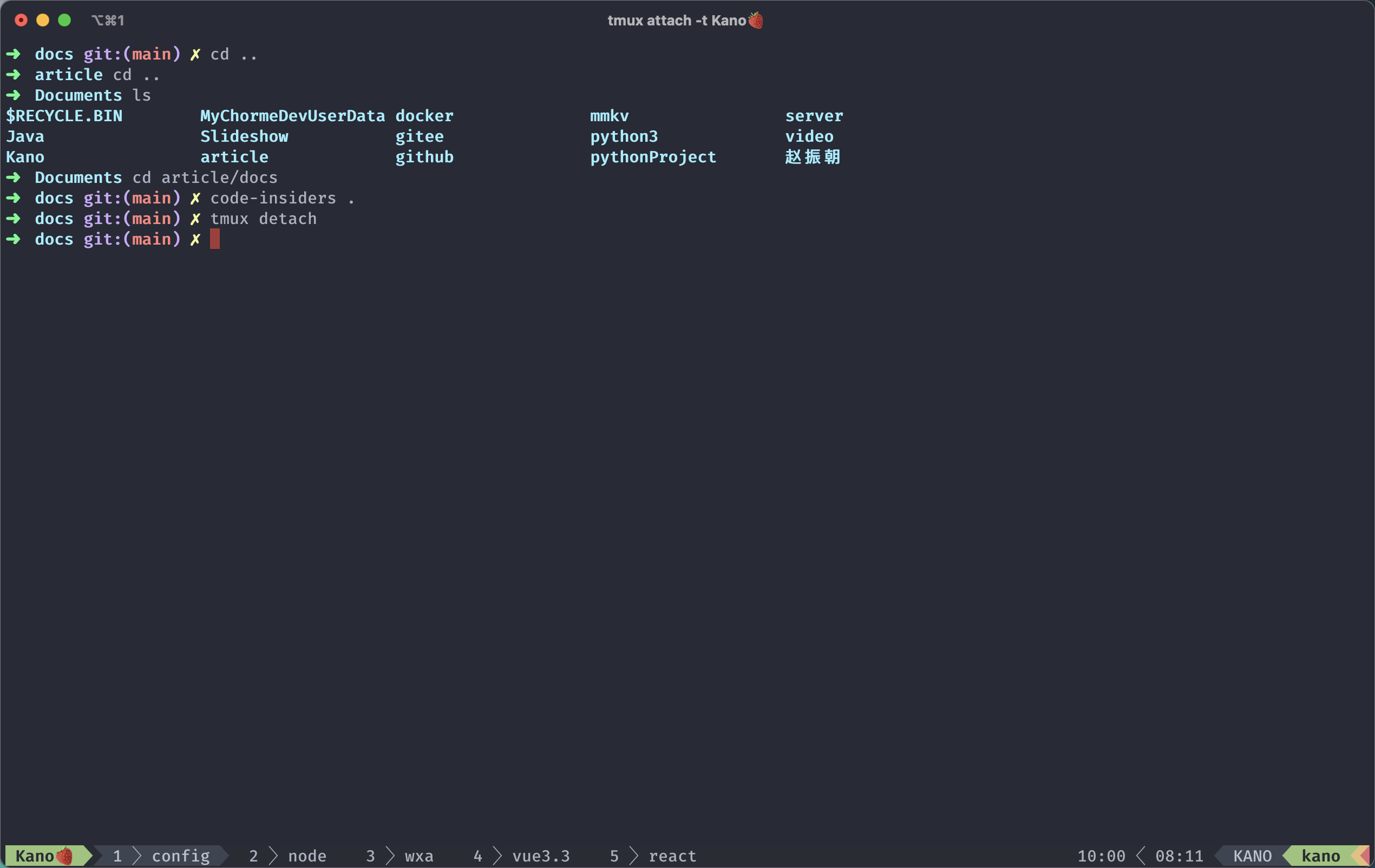The height and width of the screenshot is (868, 1375).
Task: Open the article directory tree item
Action: 234,156
